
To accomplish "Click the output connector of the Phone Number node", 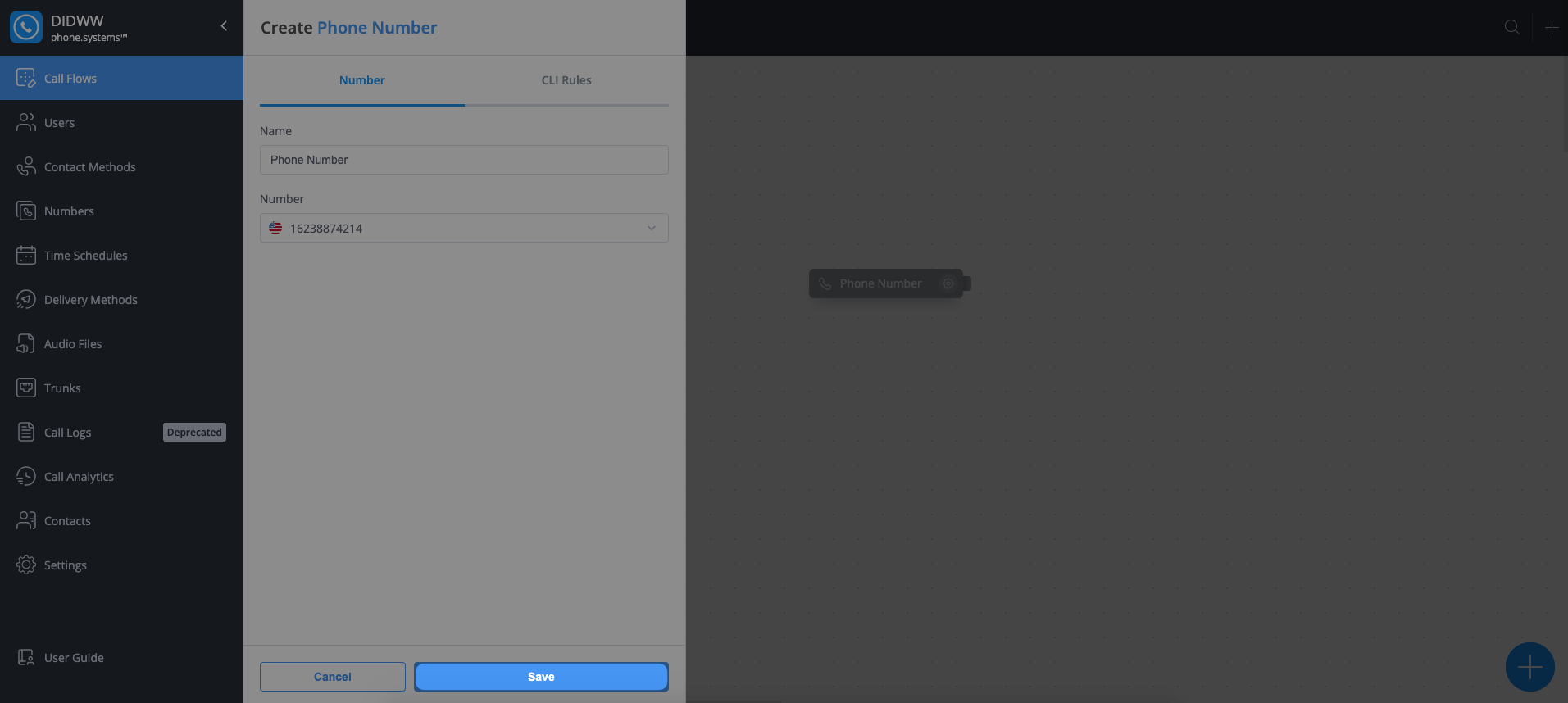I will (x=967, y=283).
